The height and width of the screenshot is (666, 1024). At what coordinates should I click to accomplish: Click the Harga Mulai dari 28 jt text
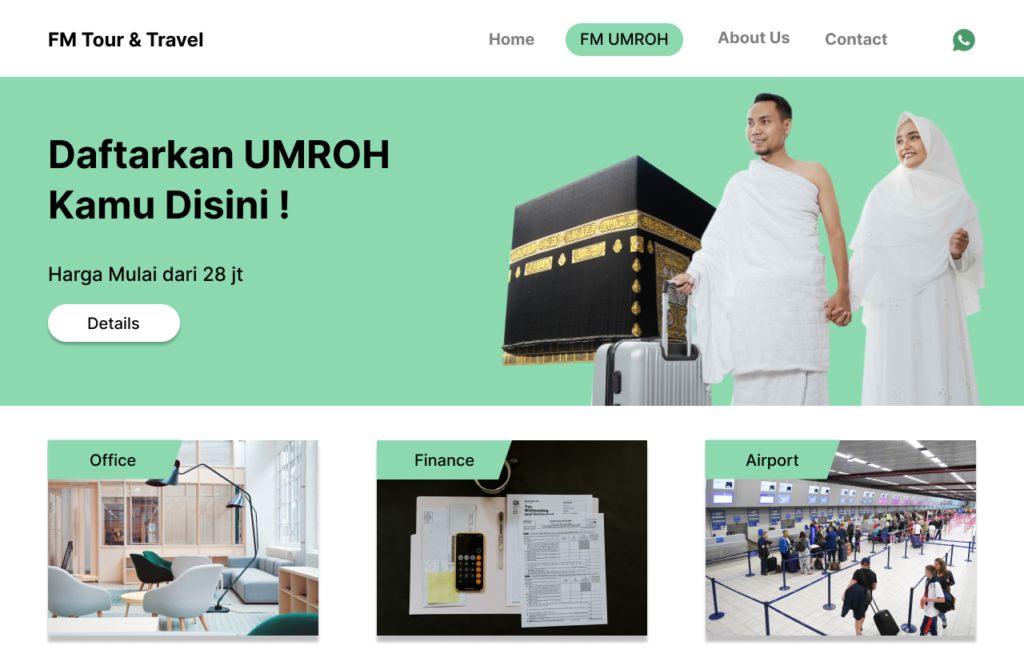pos(145,274)
